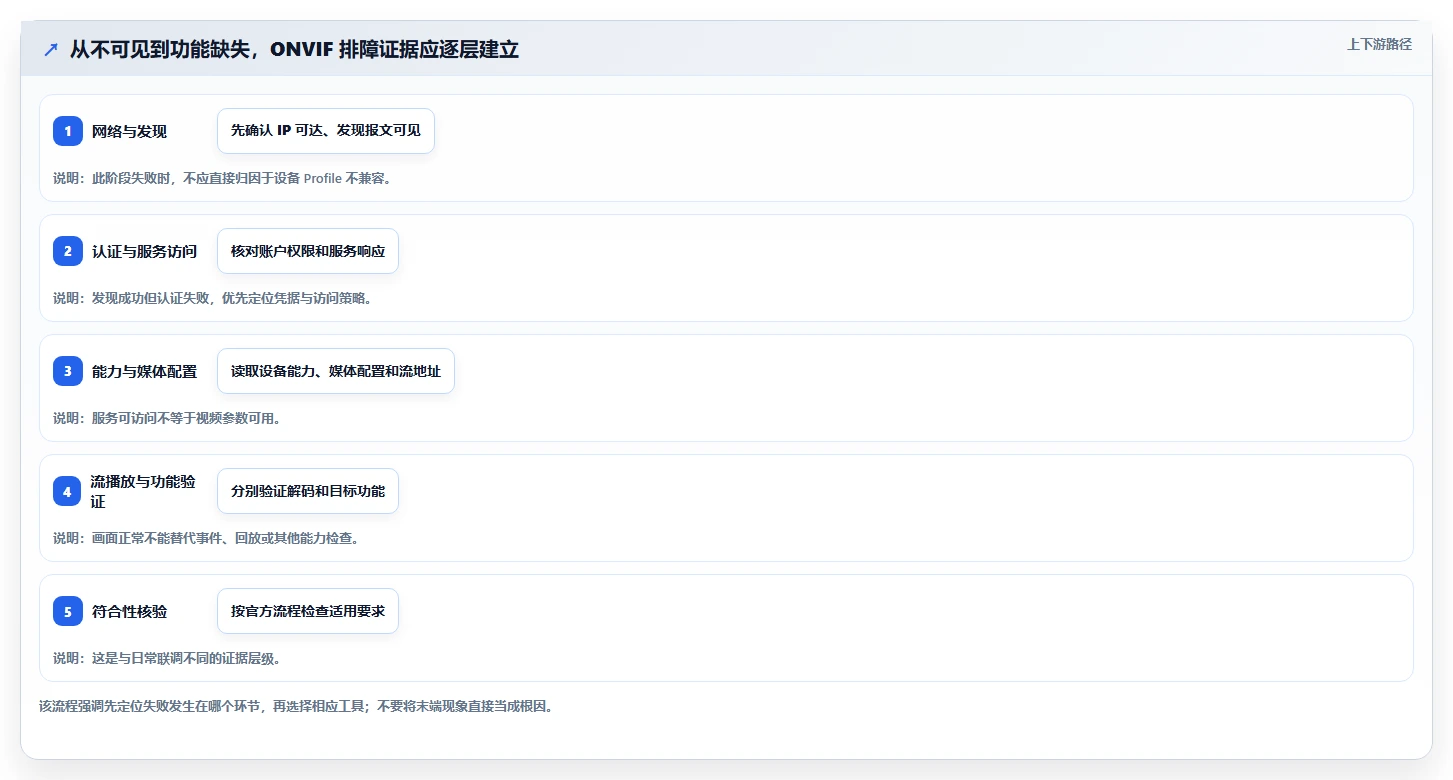The height and width of the screenshot is (780, 1453).
Task: Click the 网络与发现 step title
Action: pyautogui.click(x=129, y=131)
